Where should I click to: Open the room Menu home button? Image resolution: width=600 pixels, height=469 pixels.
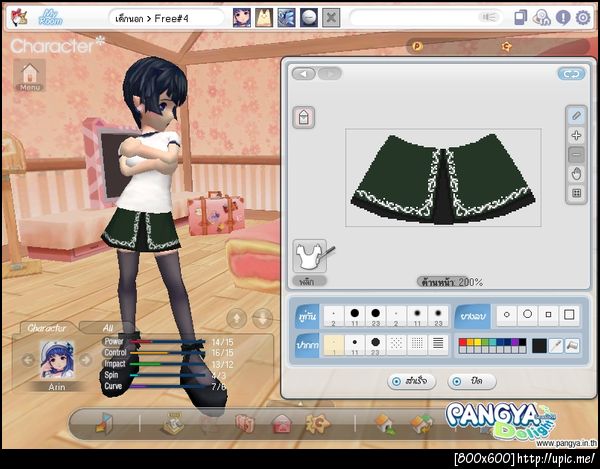click(x=29, y=75)
